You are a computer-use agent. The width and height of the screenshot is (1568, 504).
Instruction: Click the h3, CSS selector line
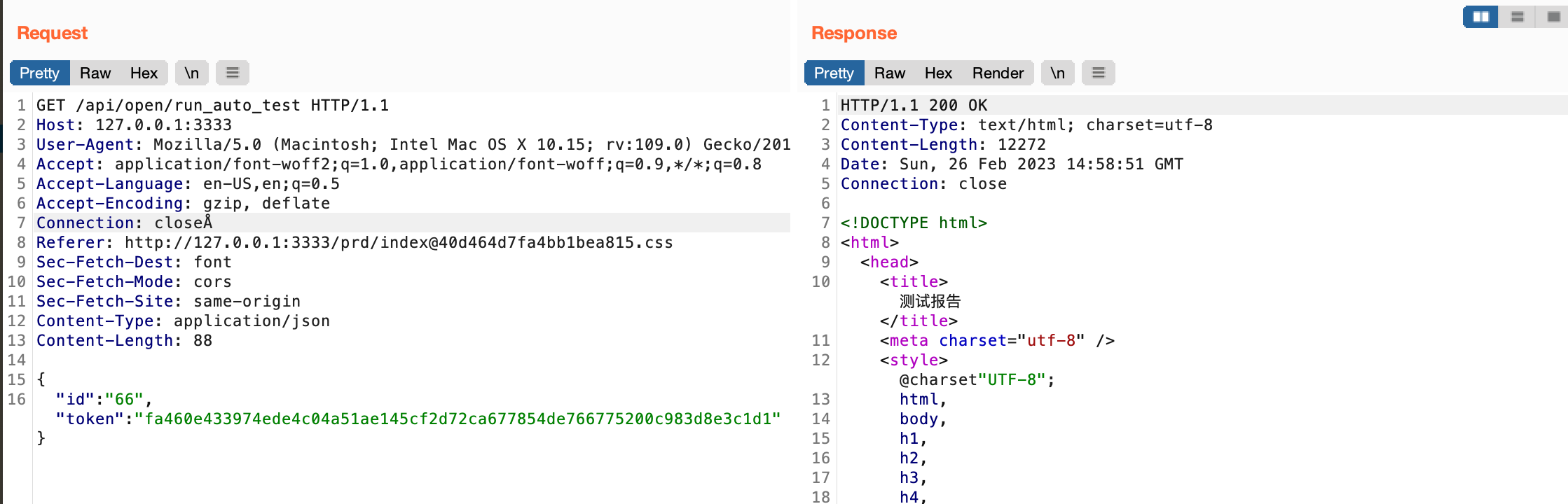point(913,477)
